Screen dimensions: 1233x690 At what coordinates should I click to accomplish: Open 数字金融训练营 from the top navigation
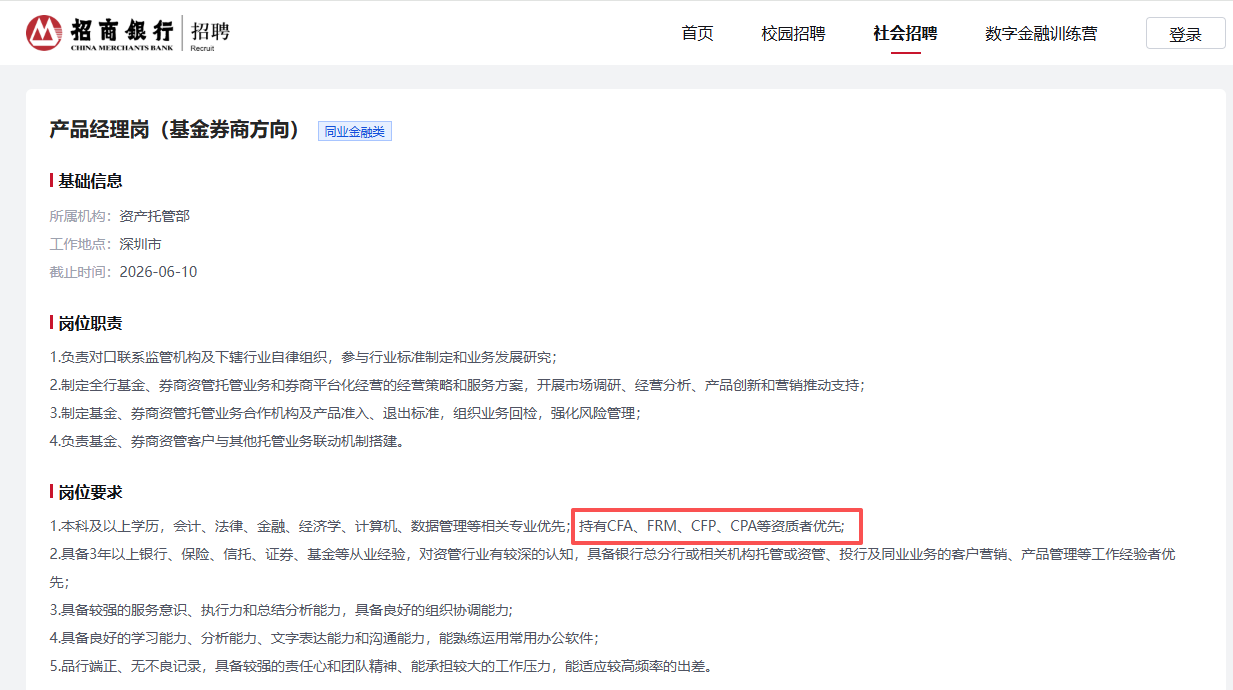pos(1040,33)
